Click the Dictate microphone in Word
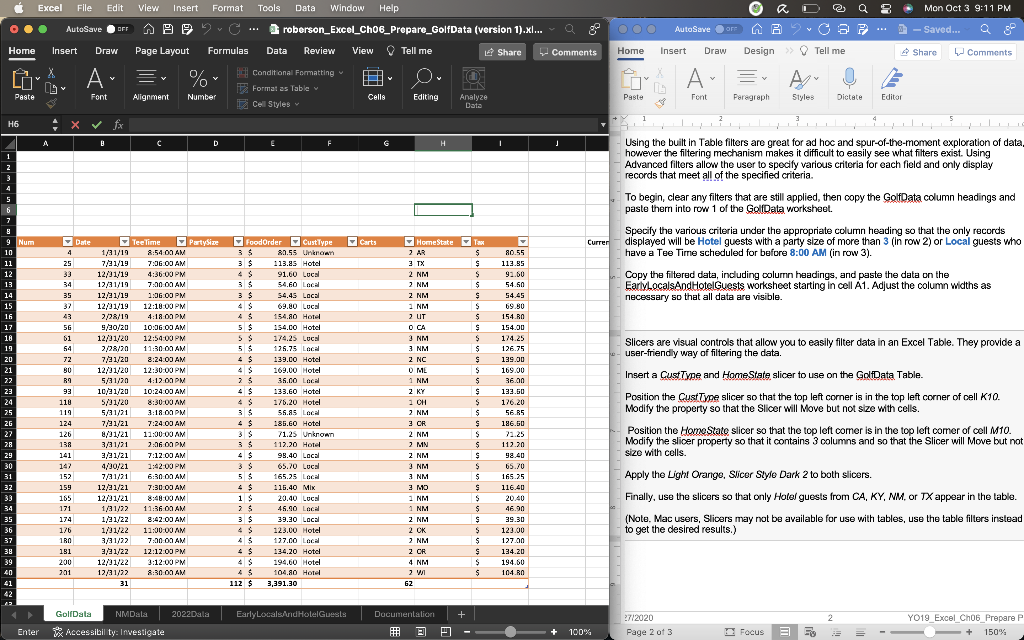The height and width of the screenshot is (640, 1024). coord(849,85)
